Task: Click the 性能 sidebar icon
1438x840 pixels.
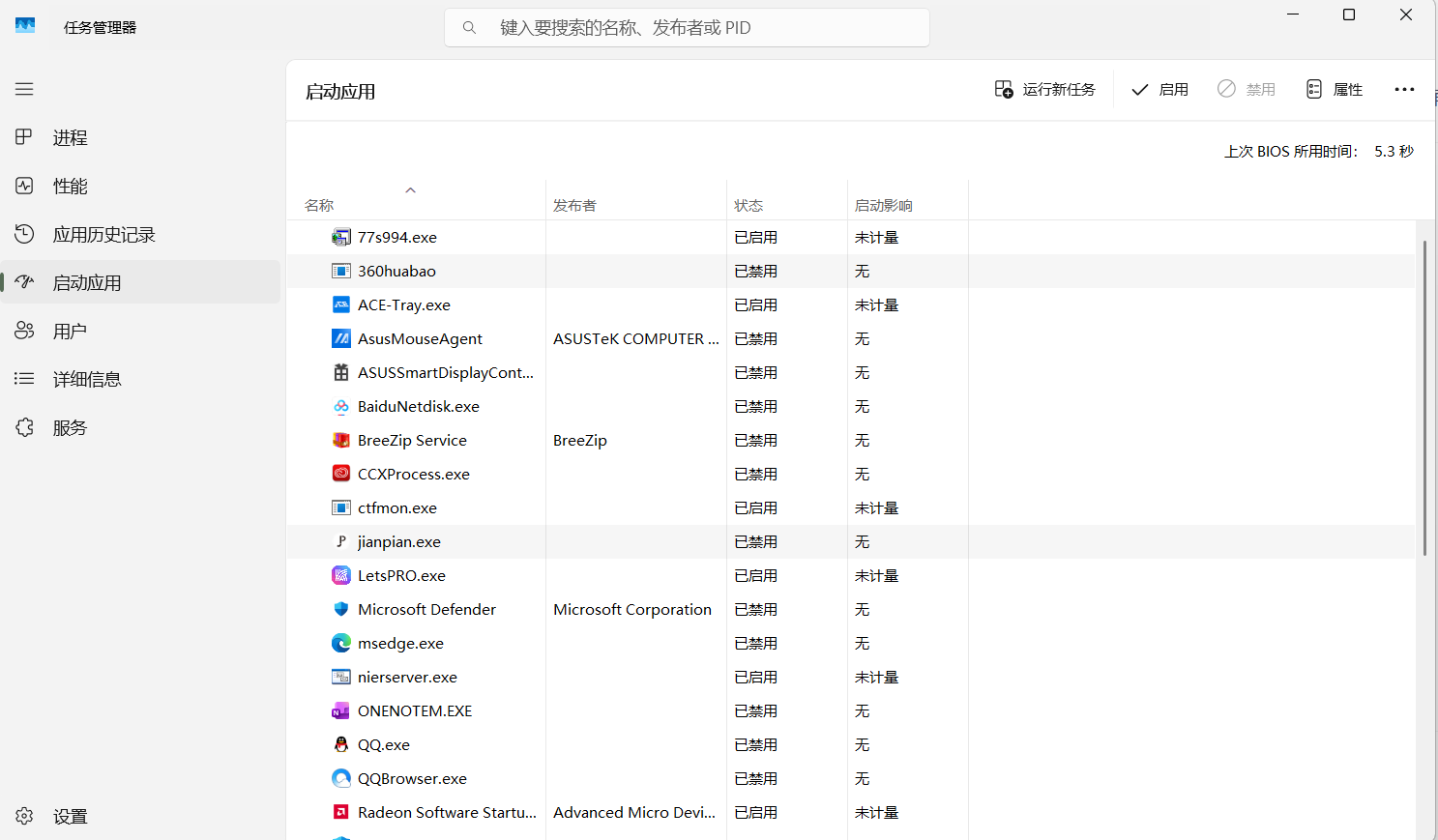Action: [x=24, y=186]
